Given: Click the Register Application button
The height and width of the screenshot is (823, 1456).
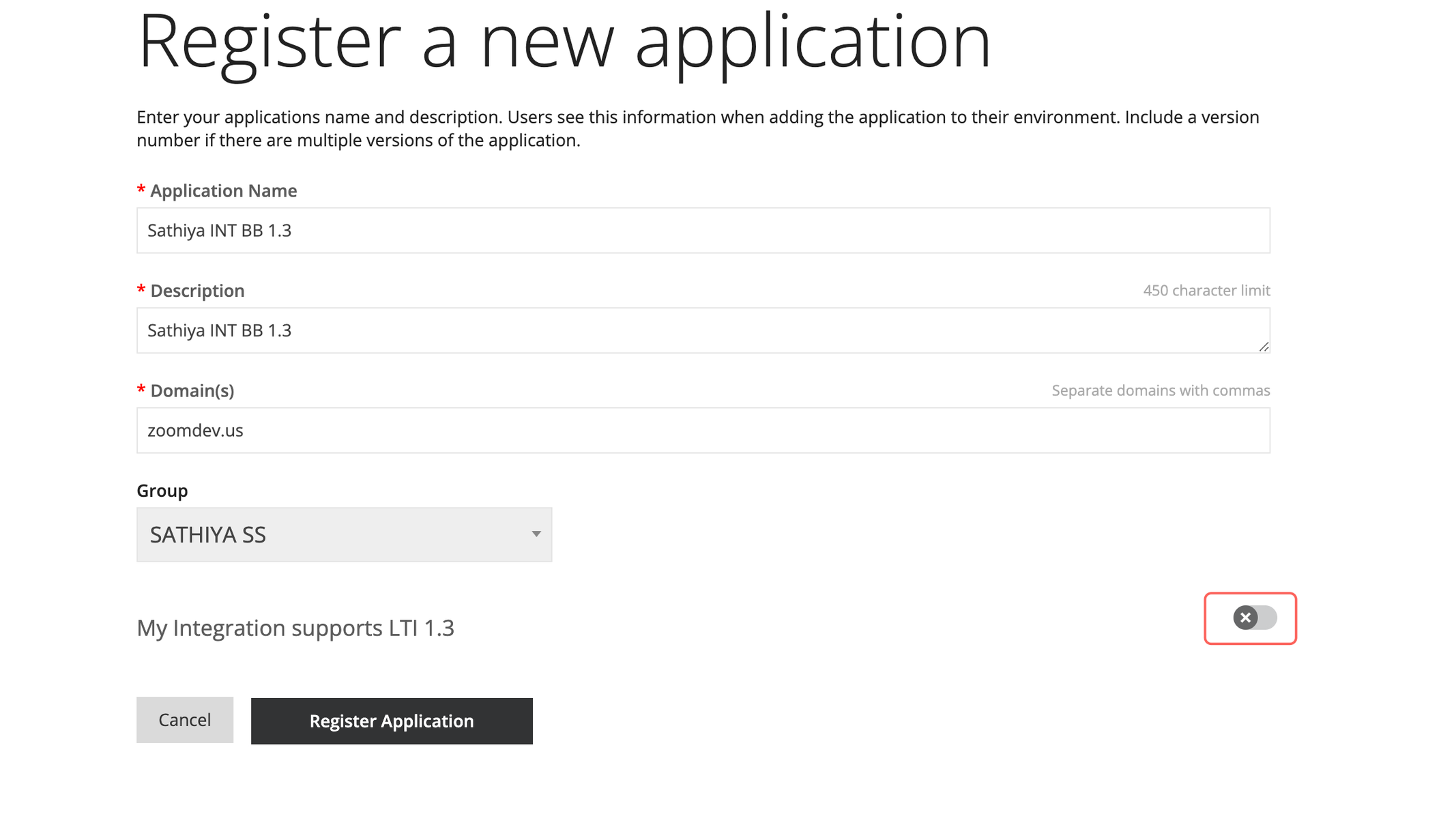Looking at the screenshot, I should (392, 721).
